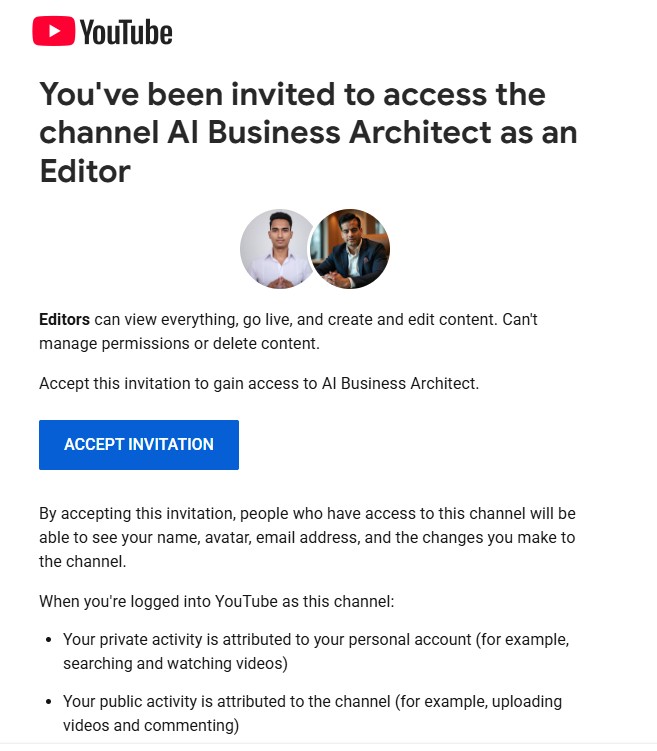Click the text 'searching and watching videos)'

pyautogui.click(x=175, y=664)
